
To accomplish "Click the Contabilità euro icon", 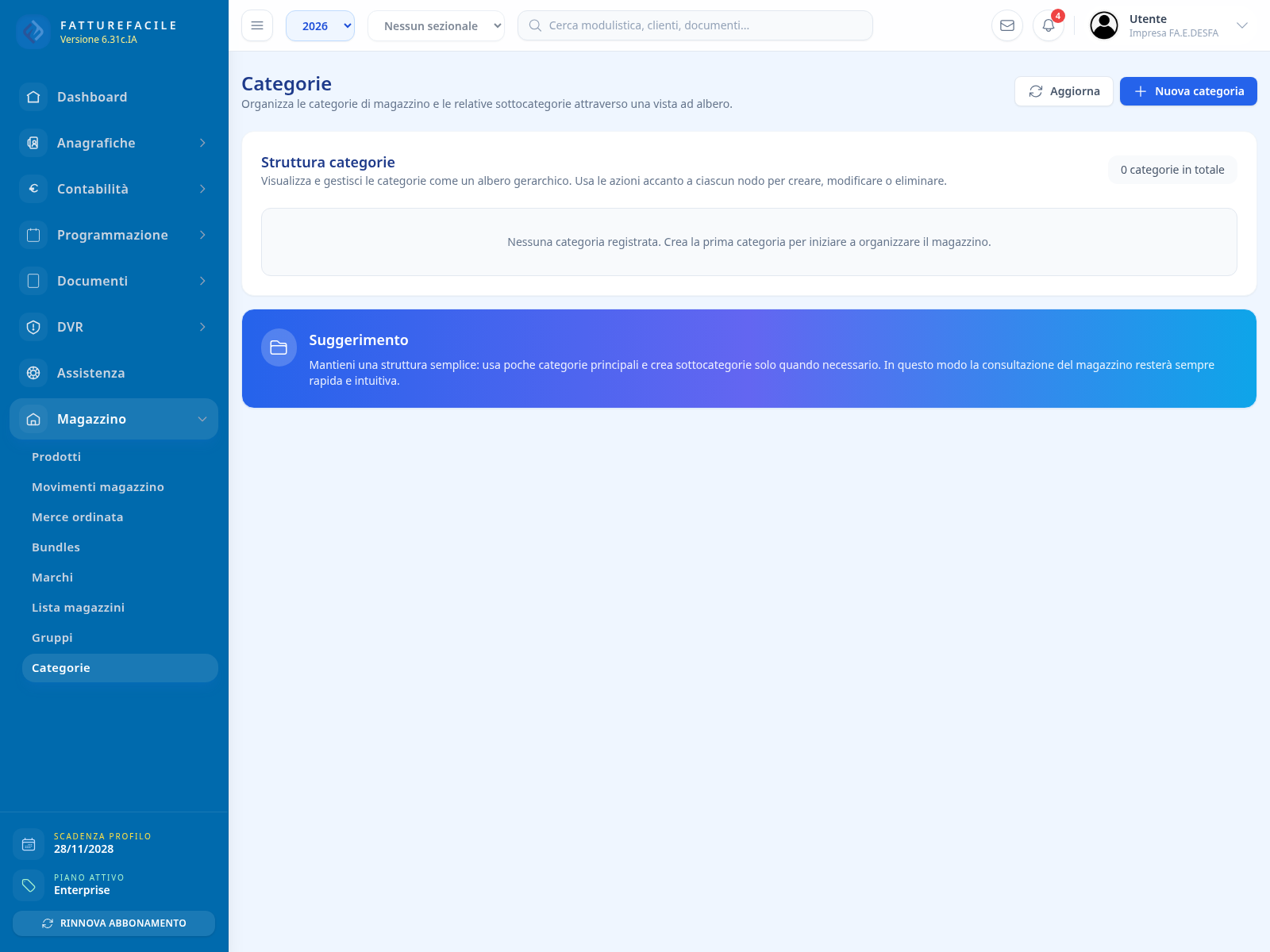I will 33,189.
